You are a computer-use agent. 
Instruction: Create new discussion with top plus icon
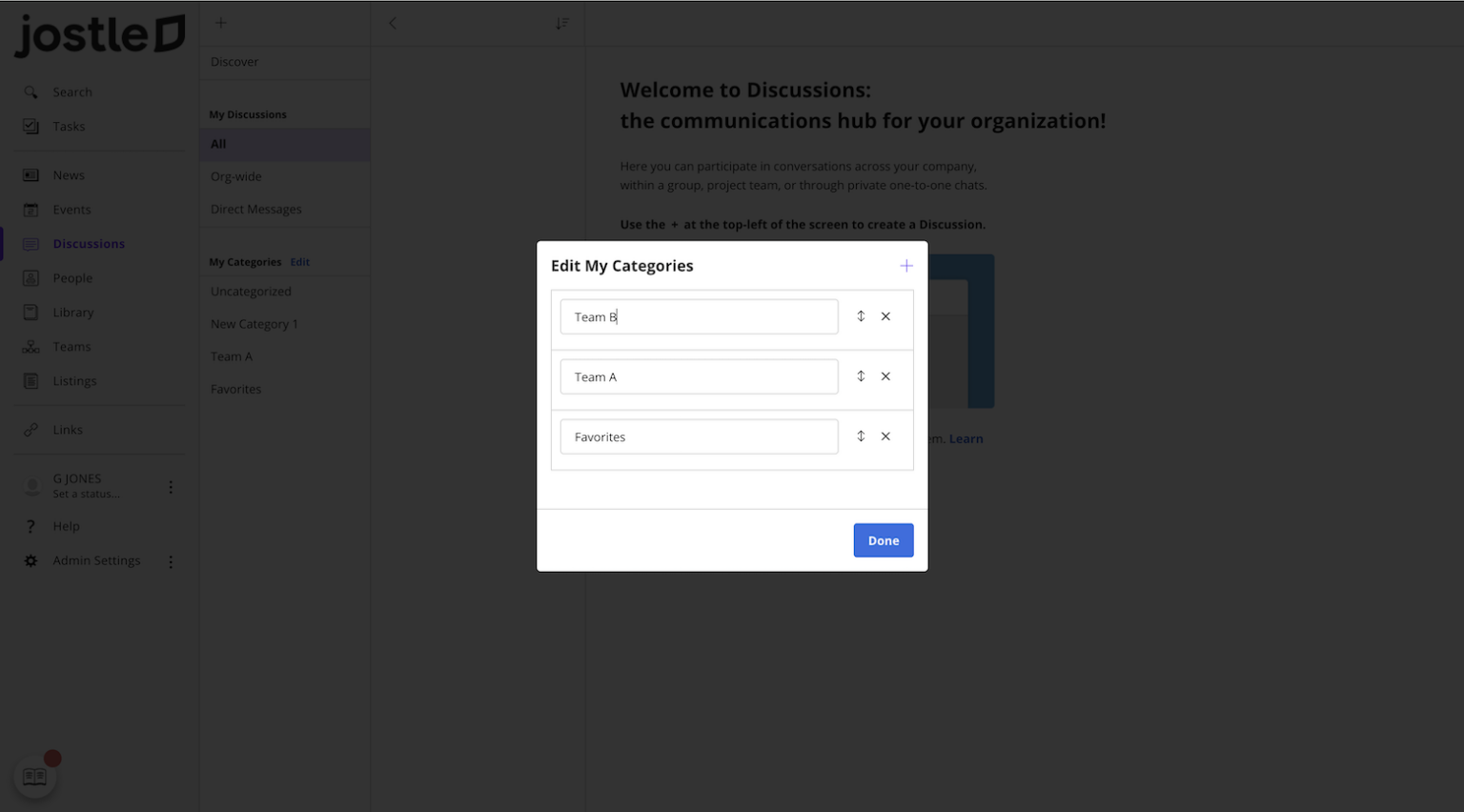(x=221, y=23)
